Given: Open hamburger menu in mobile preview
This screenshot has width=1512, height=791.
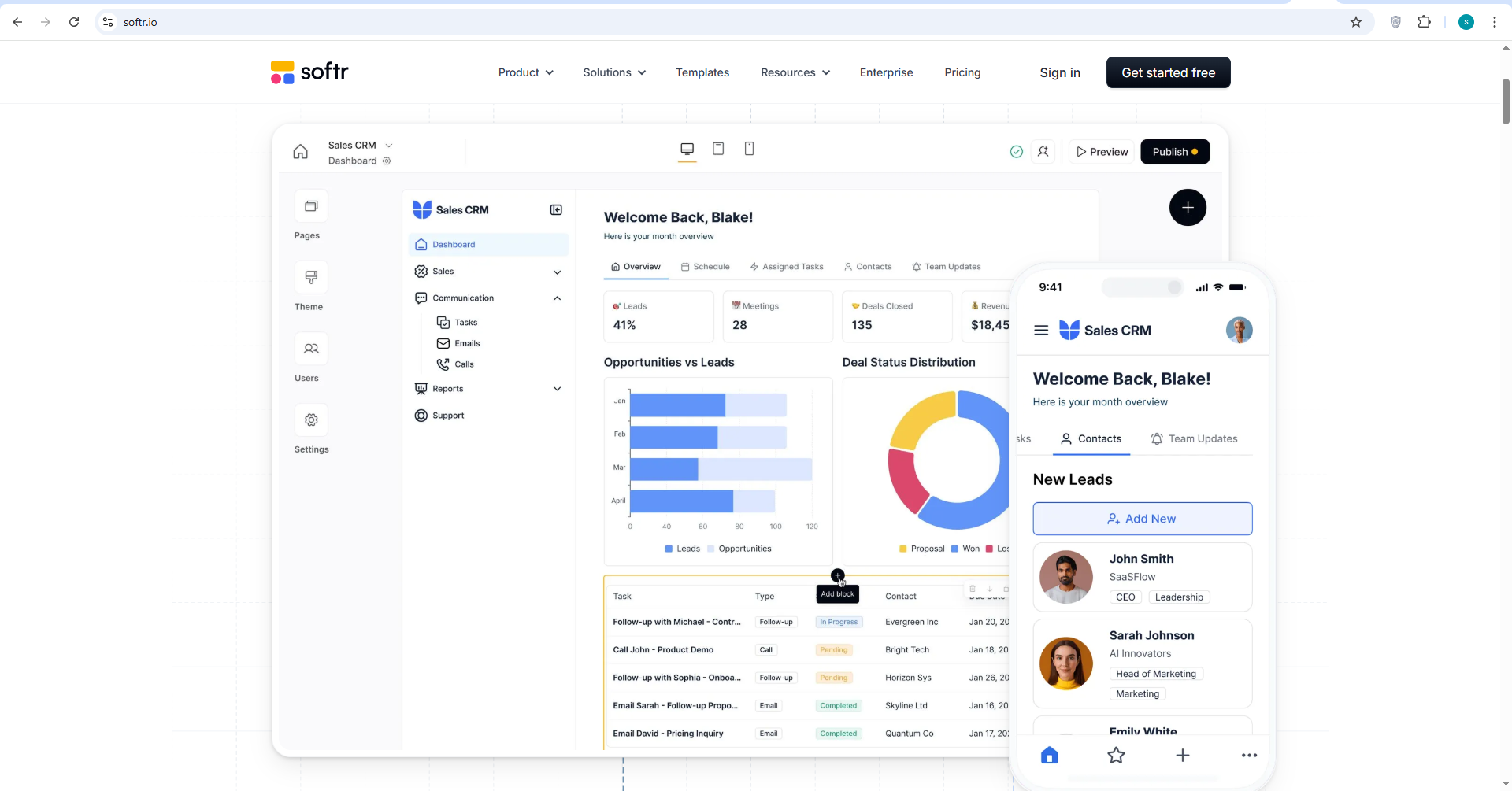Looking at the screenshot, I should coord(1041,331).
